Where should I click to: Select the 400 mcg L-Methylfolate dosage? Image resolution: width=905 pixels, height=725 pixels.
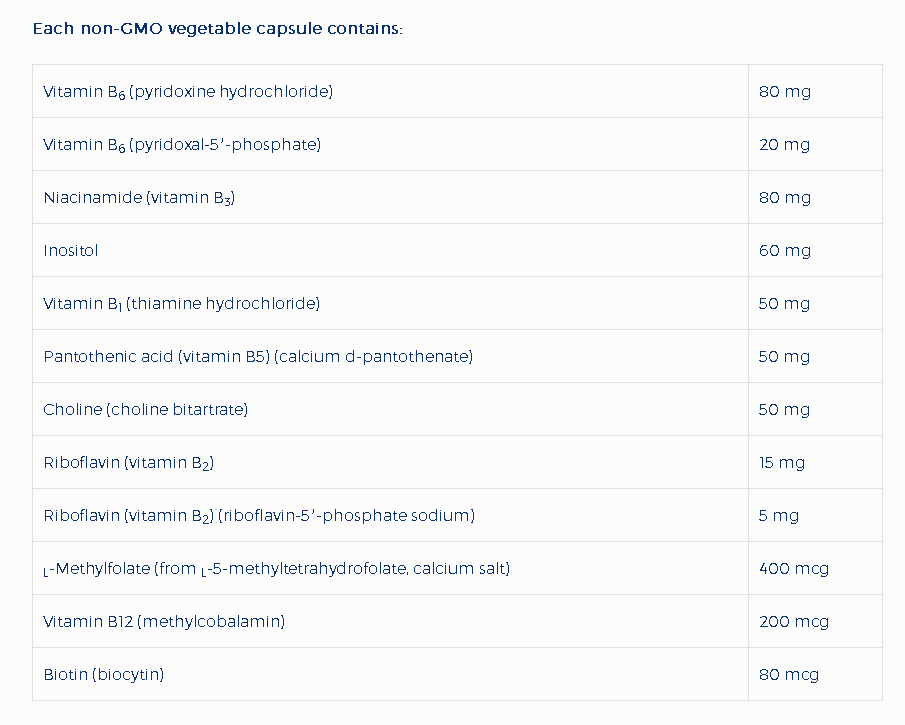coord(793,569)
